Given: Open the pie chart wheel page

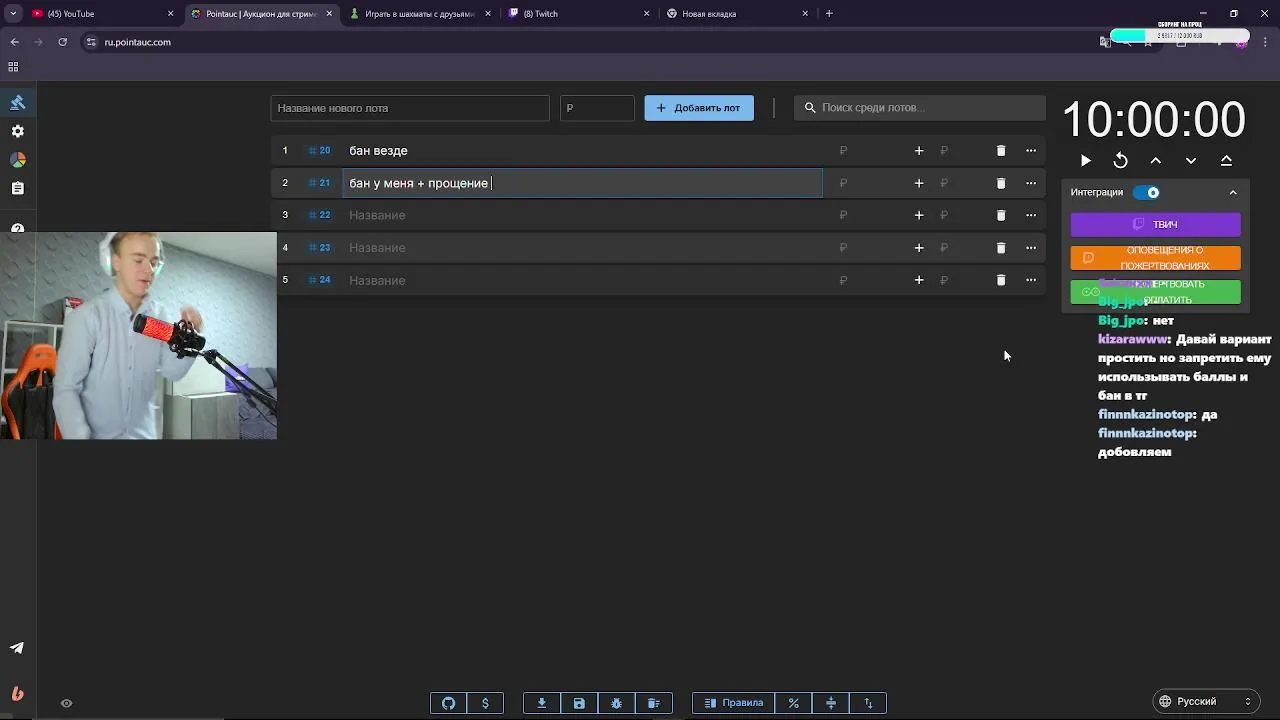Looking at the screenshot, I should pos(17,160).
